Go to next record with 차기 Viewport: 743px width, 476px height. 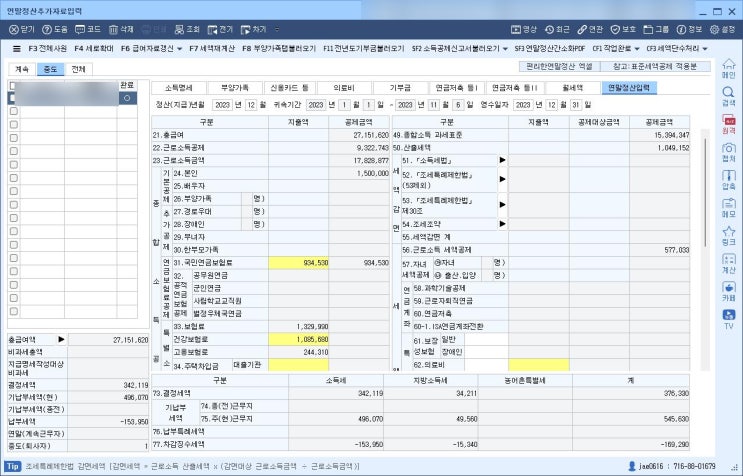click(x=254, y=29)
